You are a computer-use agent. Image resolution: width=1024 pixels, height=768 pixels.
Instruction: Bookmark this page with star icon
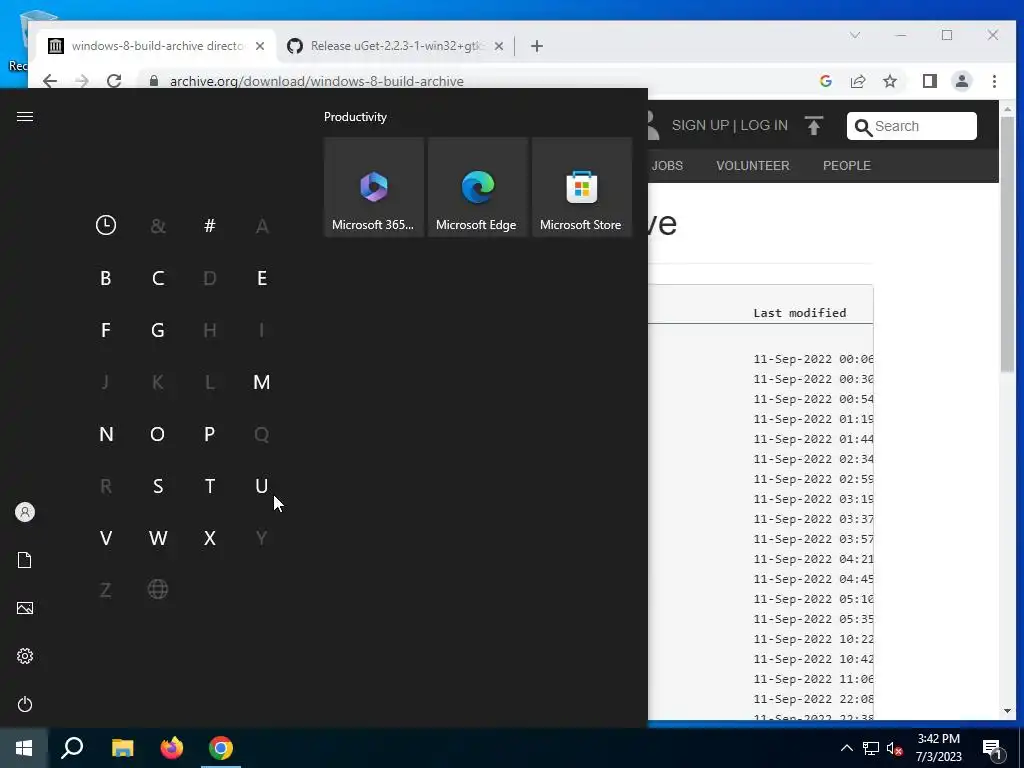coord(889,81)
